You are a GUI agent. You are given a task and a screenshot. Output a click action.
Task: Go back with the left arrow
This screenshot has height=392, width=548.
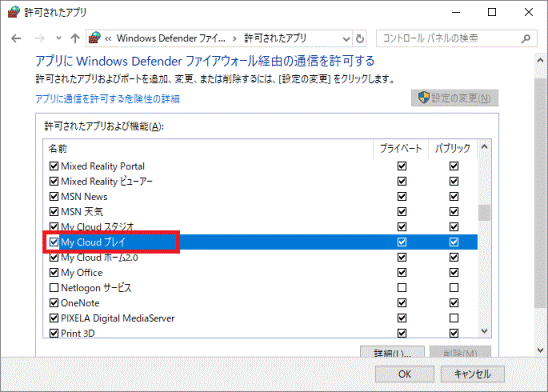click(16, 38)
